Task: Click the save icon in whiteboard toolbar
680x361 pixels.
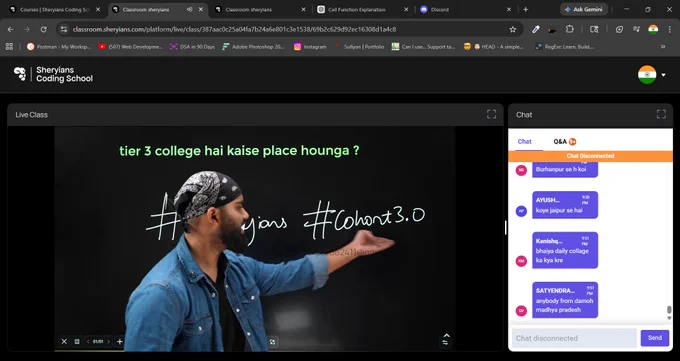Action: coord(77,341)
